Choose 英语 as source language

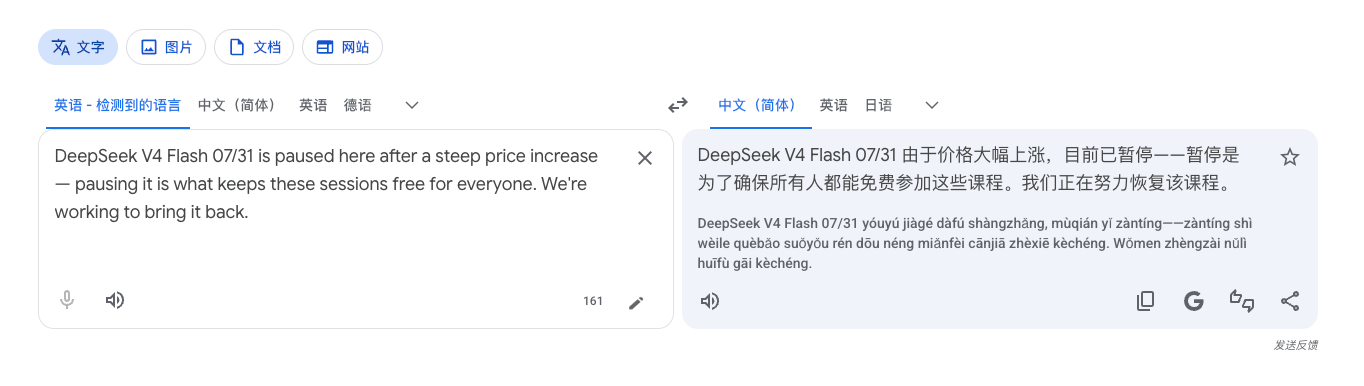pyautogui.click(x=313, y=105)
